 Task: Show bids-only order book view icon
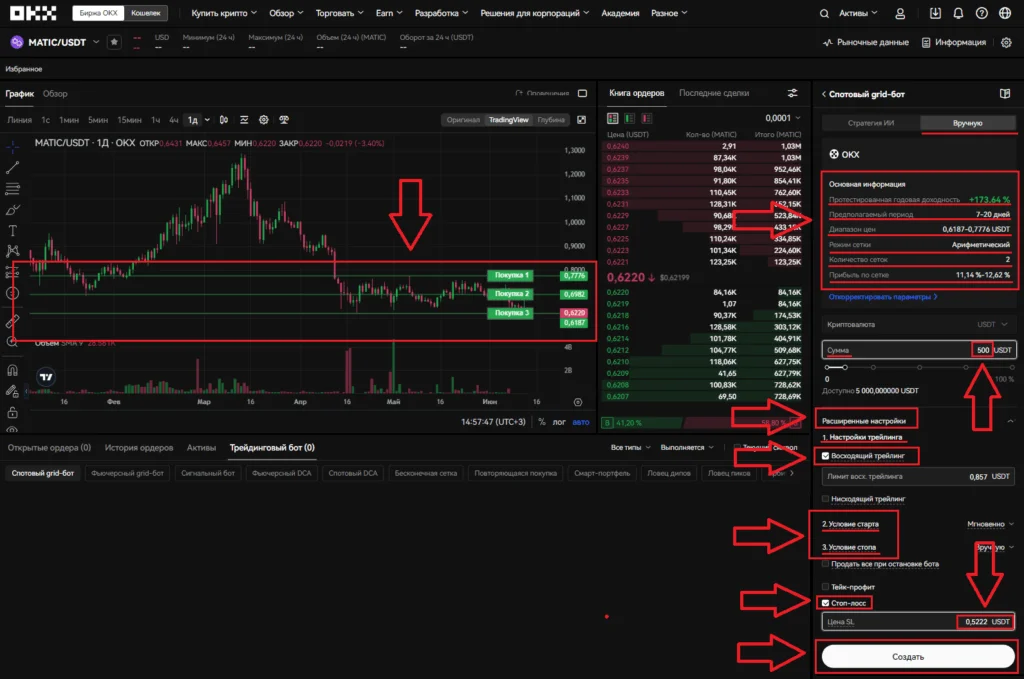click(x=630, y=118)
